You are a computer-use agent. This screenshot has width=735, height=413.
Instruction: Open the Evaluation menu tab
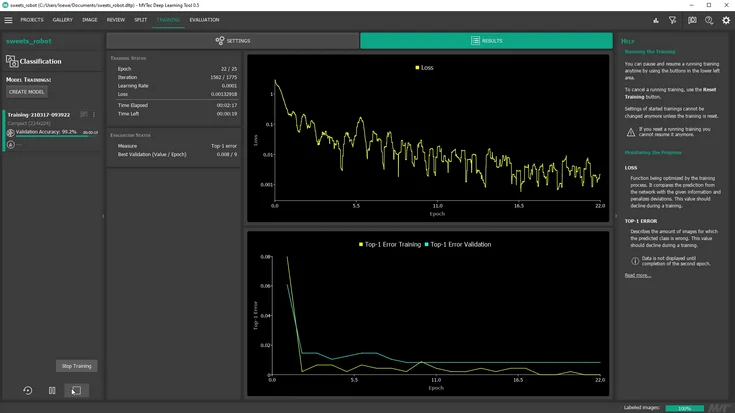click(x=204, y=20)
